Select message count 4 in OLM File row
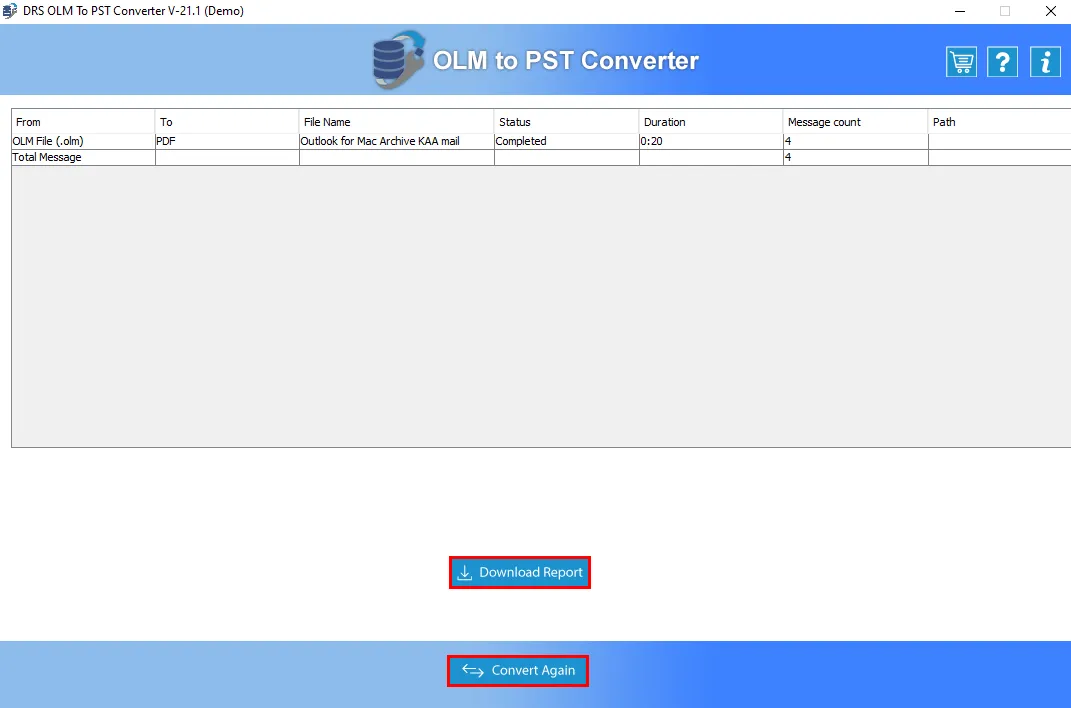Screen dimensions: 1071x708 (855, 141)
